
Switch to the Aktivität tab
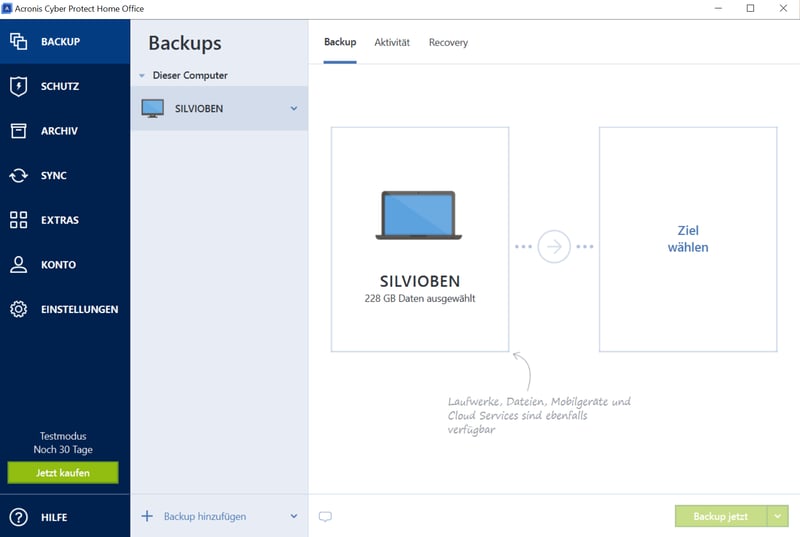point(392,42)
